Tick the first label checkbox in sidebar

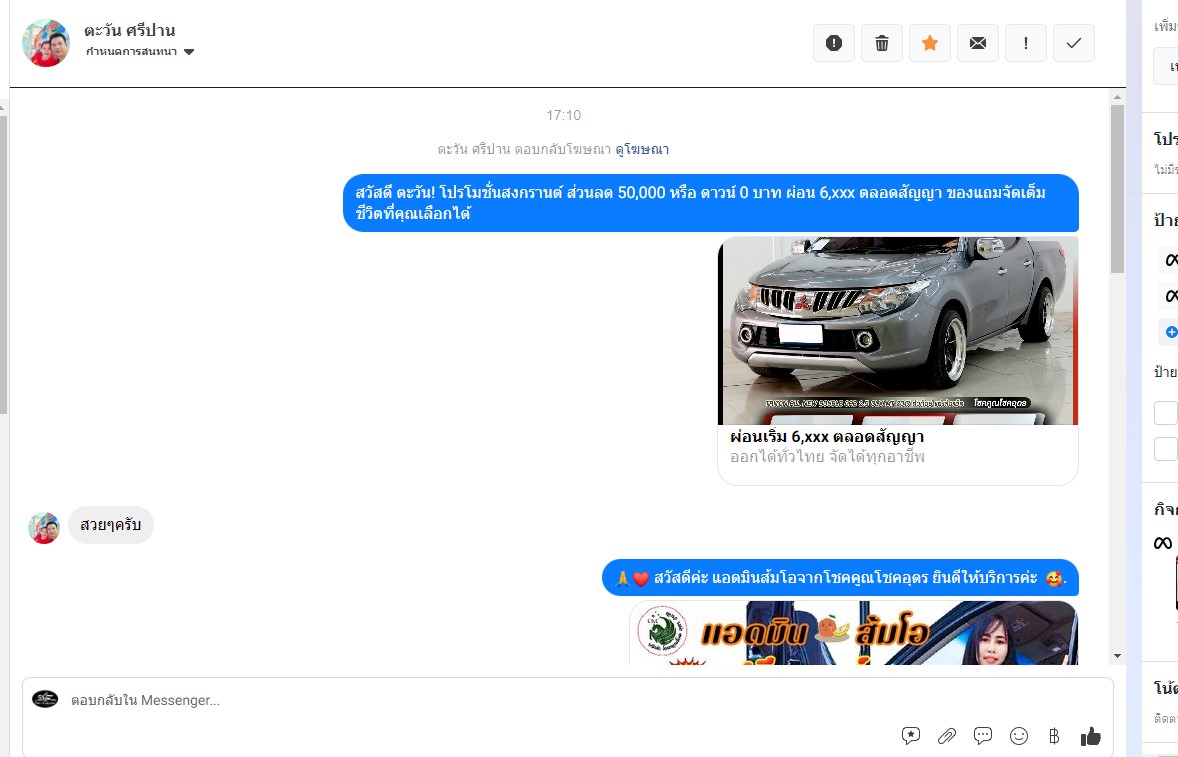[x=1165, y=413]
